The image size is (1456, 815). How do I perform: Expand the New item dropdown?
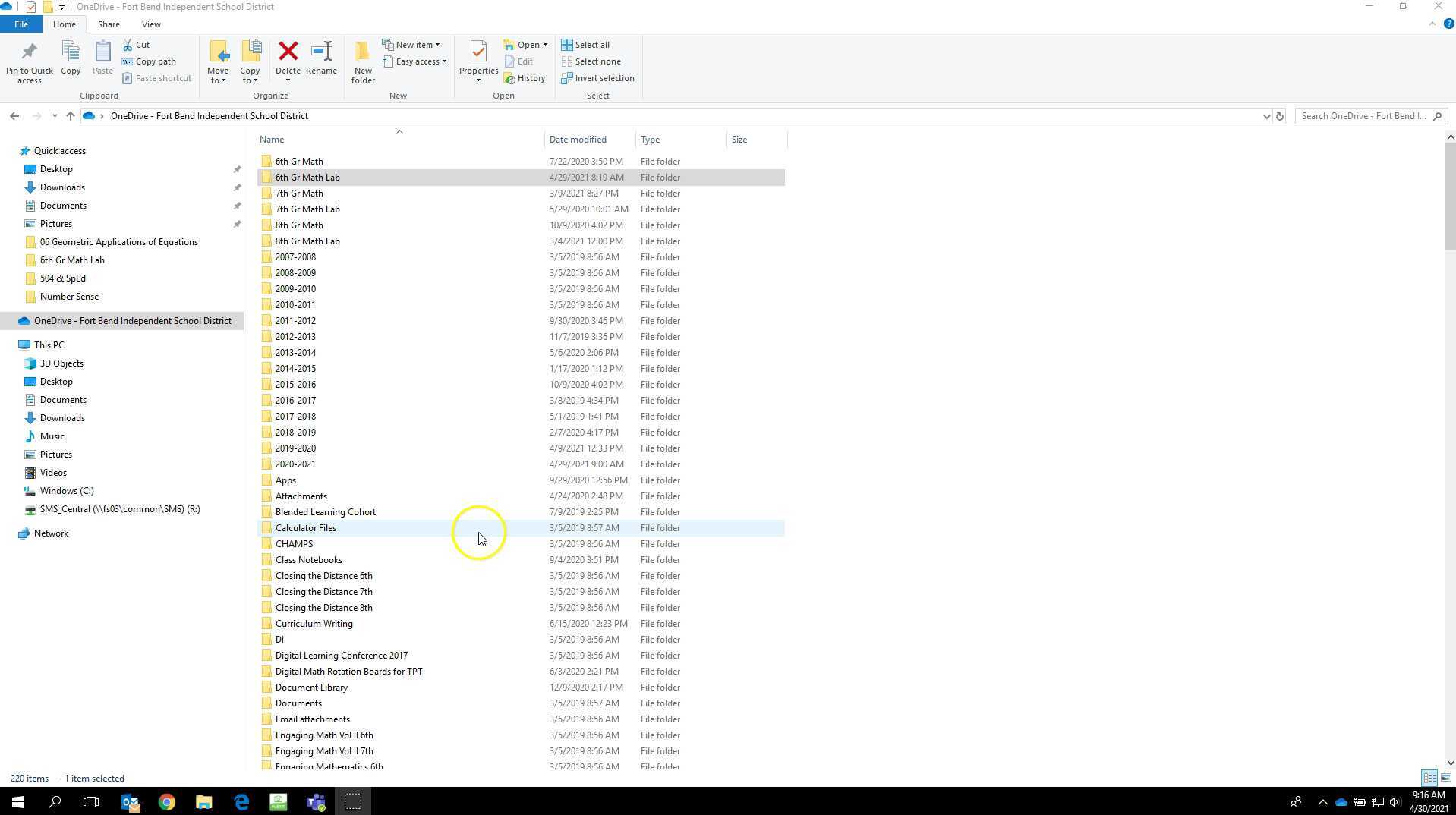tap(411, 45)
